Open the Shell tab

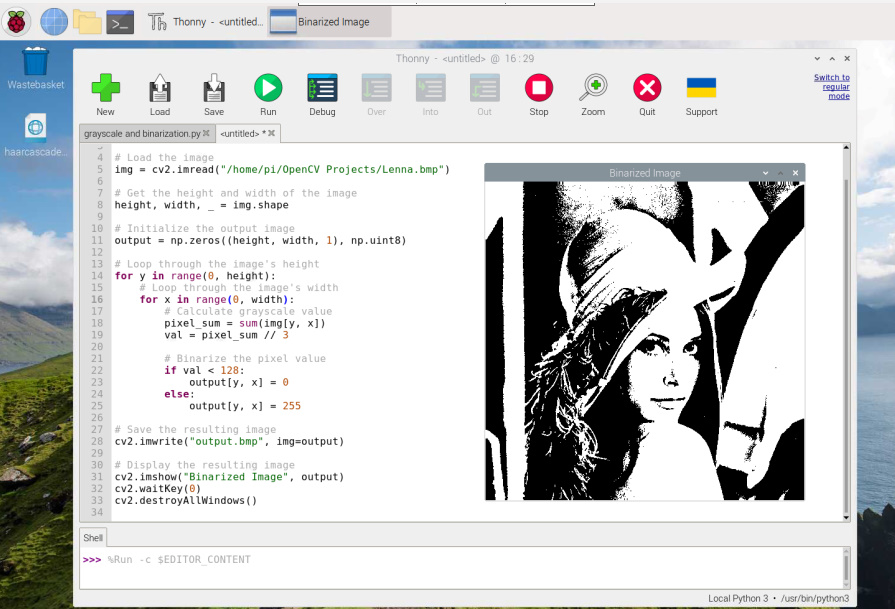93,538
